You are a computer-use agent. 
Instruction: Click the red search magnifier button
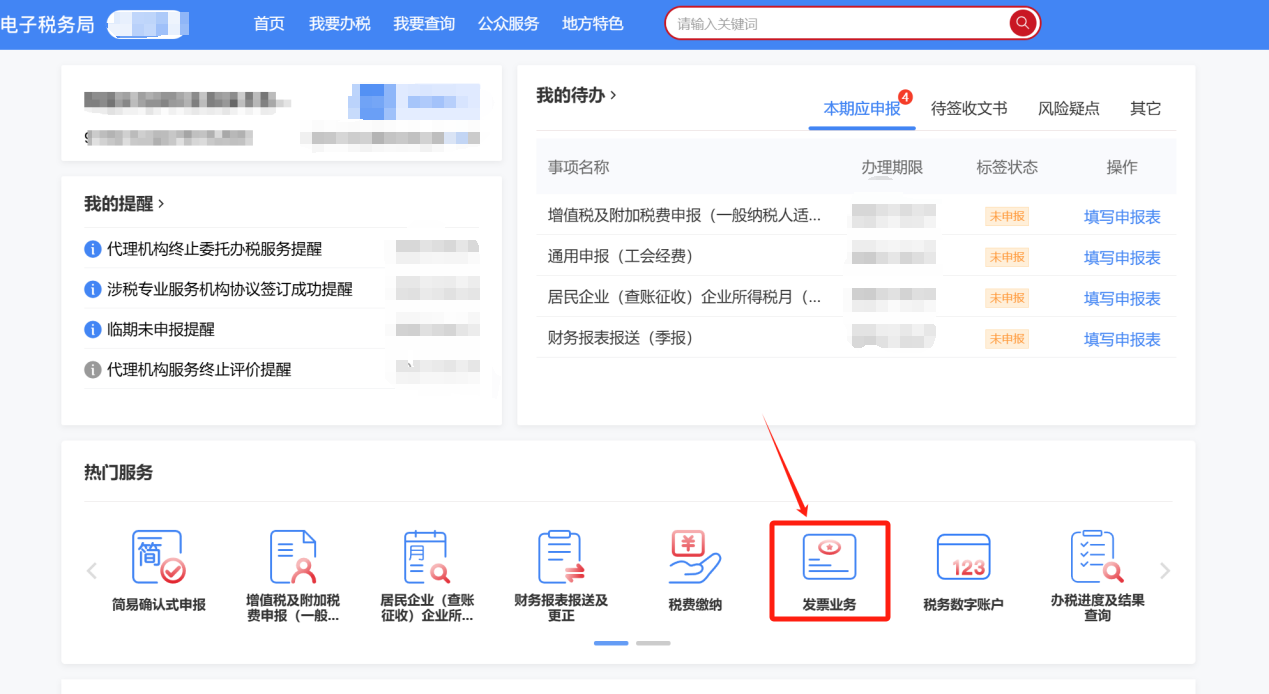tap(1022, 23)
